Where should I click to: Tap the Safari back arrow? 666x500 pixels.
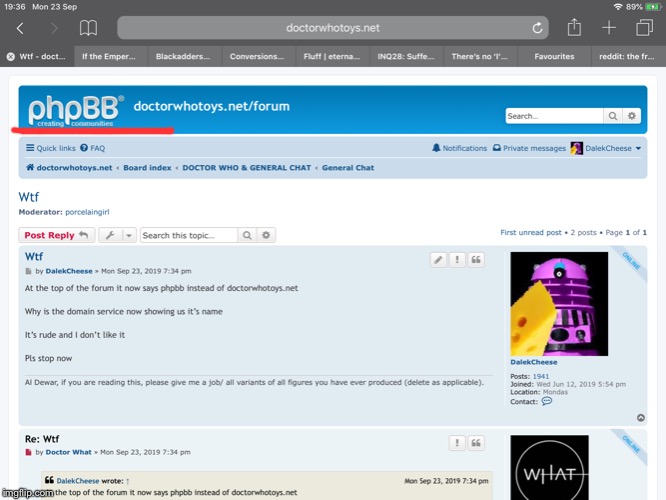(20, 28)
